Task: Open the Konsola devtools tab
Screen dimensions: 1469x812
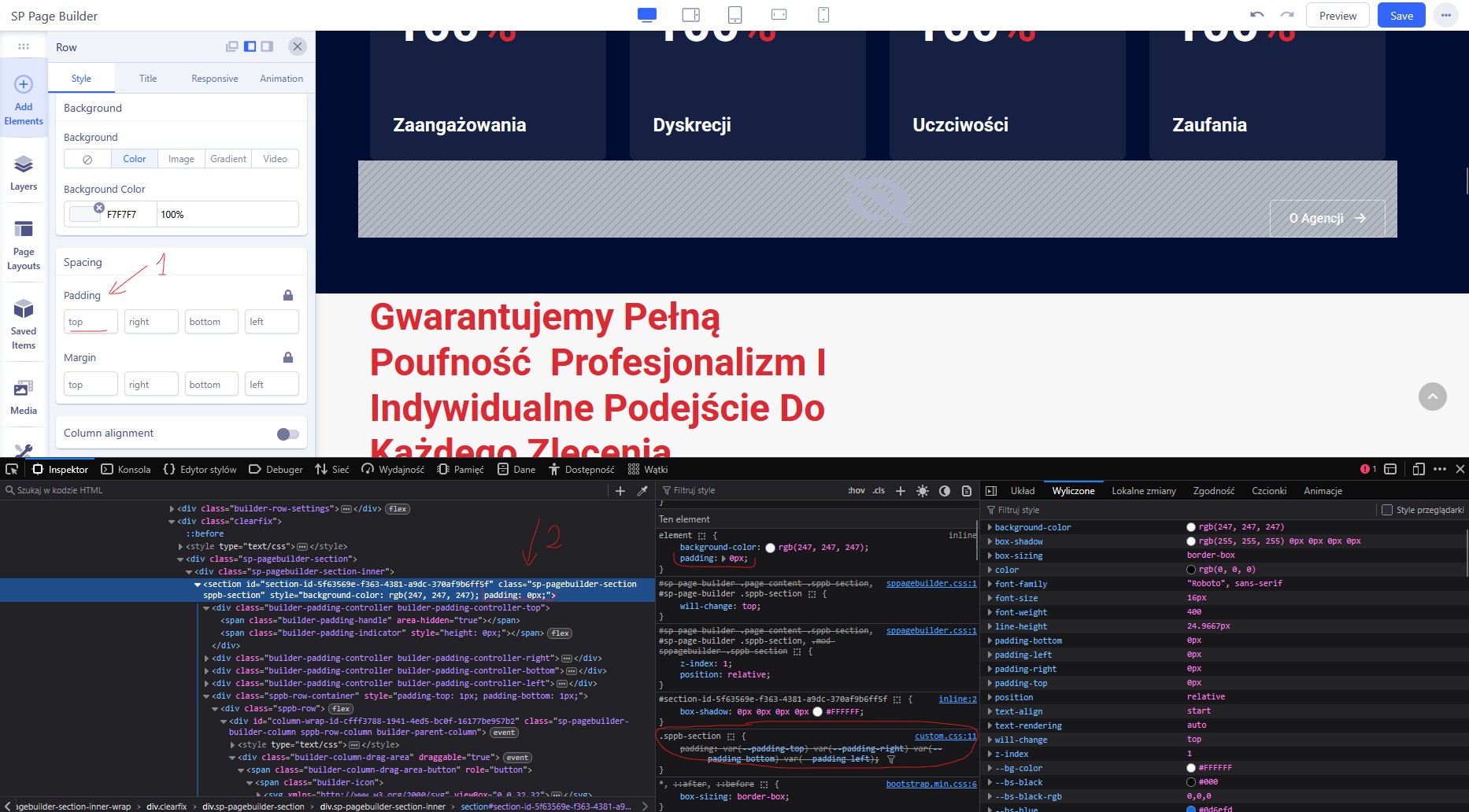Action: [126, 469]
